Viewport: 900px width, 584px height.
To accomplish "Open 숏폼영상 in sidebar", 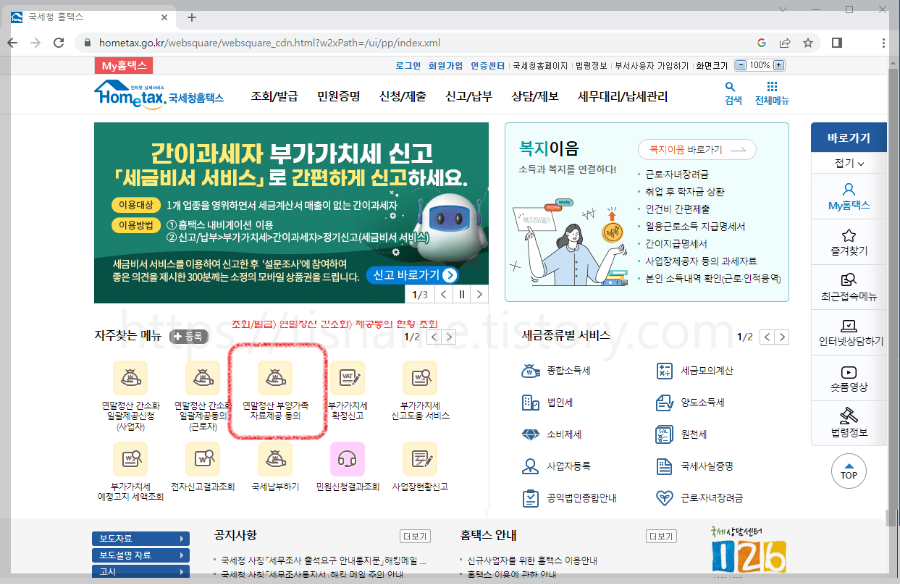I will [x=849, y=378].
